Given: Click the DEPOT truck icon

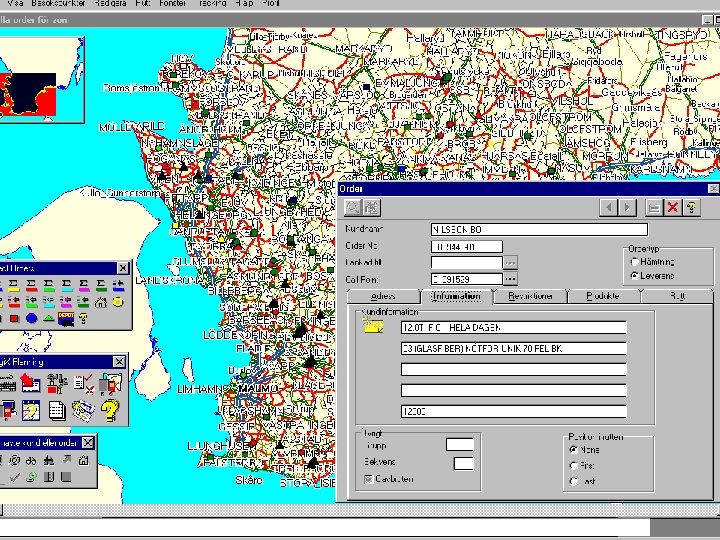Looking at the screenshot, I should point(66,319).
